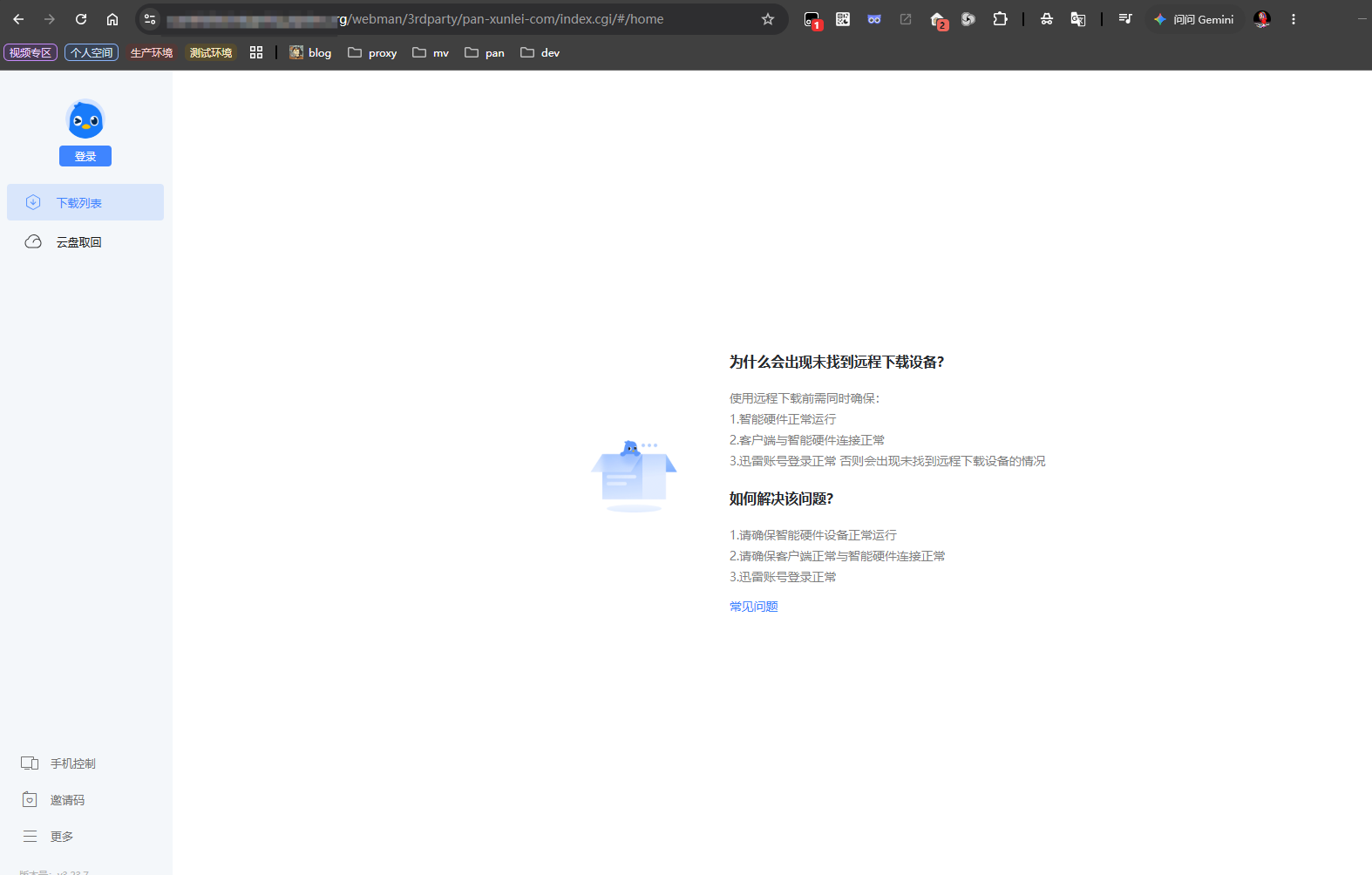This screenshot has width=1372, height=875.
Task: Open the 常见问题 FAQ link
Action: point(754,607)
